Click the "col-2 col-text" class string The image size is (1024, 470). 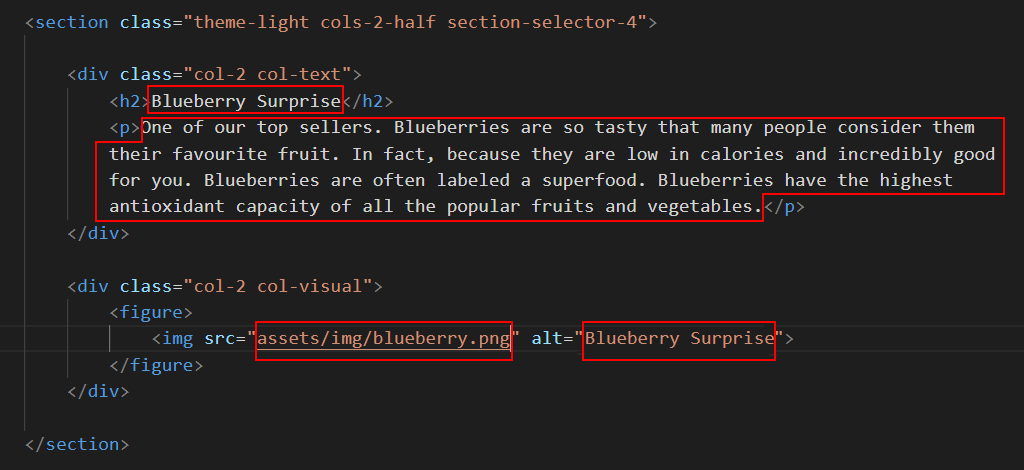tap(268, 74)
